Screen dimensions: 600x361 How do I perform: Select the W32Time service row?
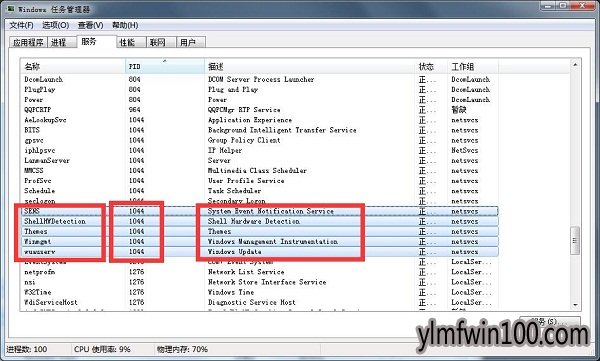point(259,292)
